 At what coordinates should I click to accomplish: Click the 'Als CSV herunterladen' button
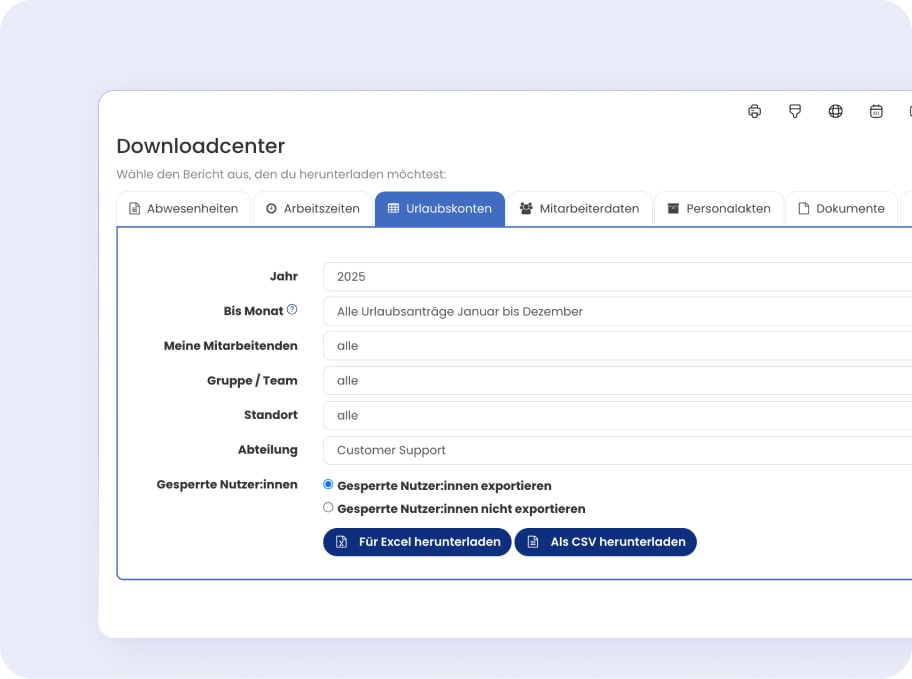pyautogui.click(x=605, y=542)
